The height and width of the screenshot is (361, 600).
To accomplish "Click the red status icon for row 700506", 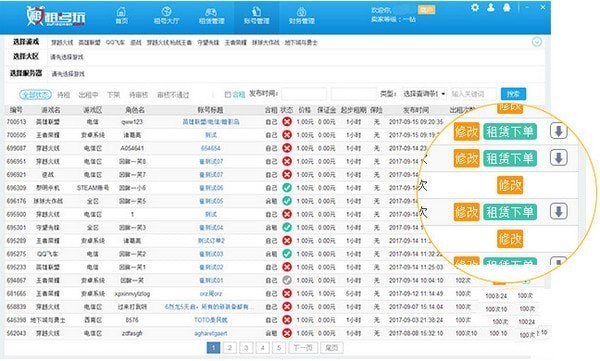I will pos(287,135).
